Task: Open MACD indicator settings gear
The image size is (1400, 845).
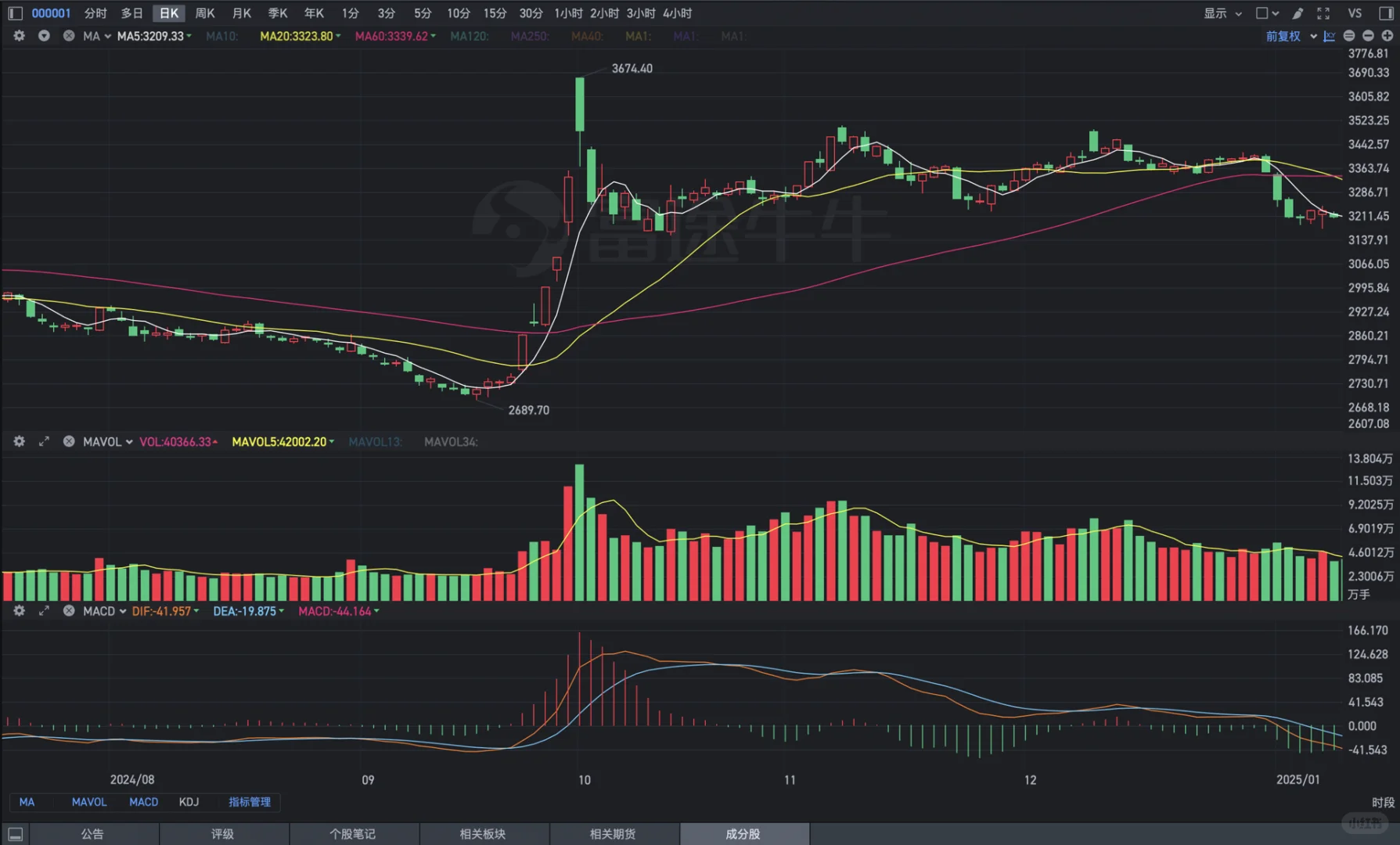Action: [x=20, y=611]
